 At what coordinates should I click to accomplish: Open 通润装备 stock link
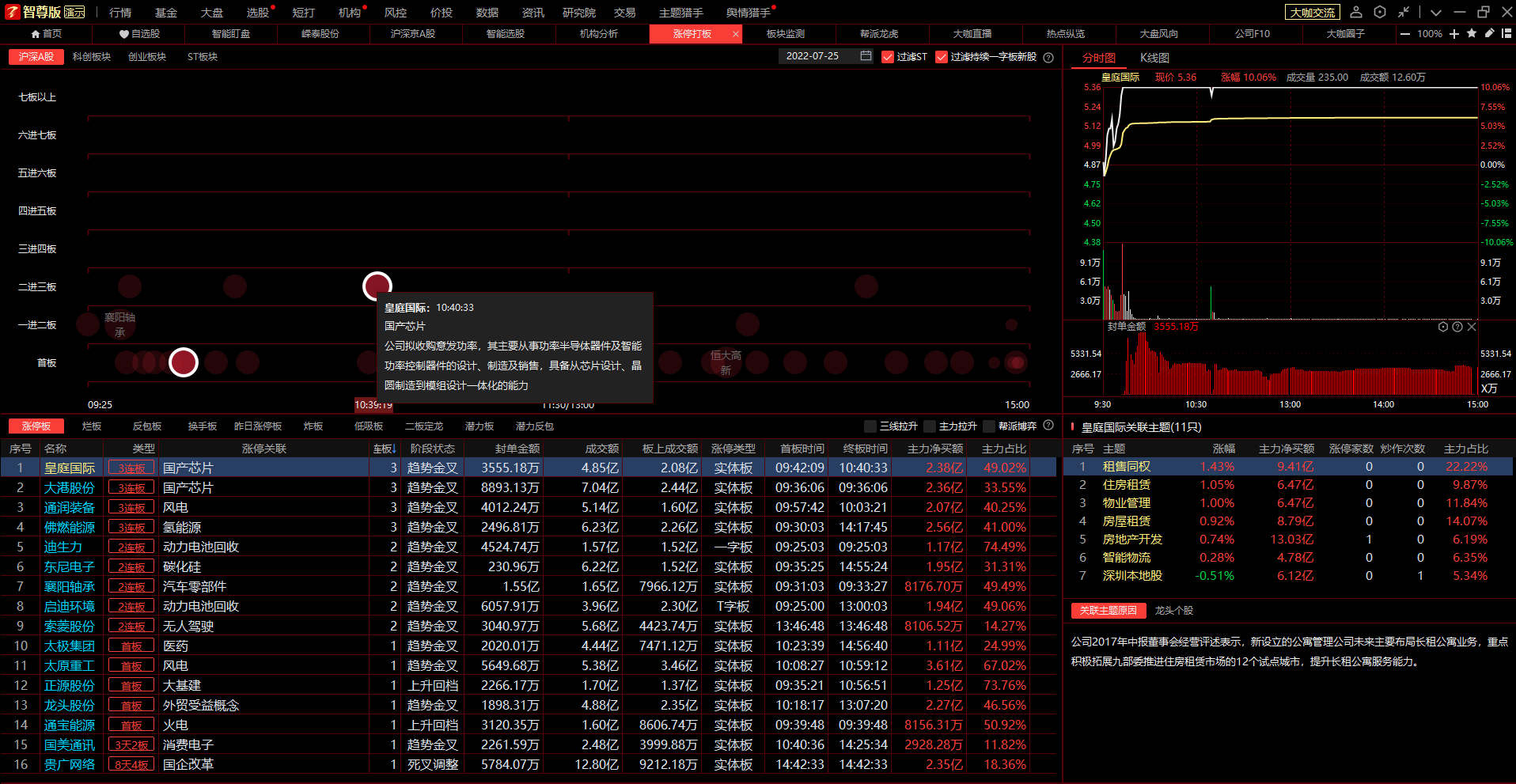[x=70, y=508]
